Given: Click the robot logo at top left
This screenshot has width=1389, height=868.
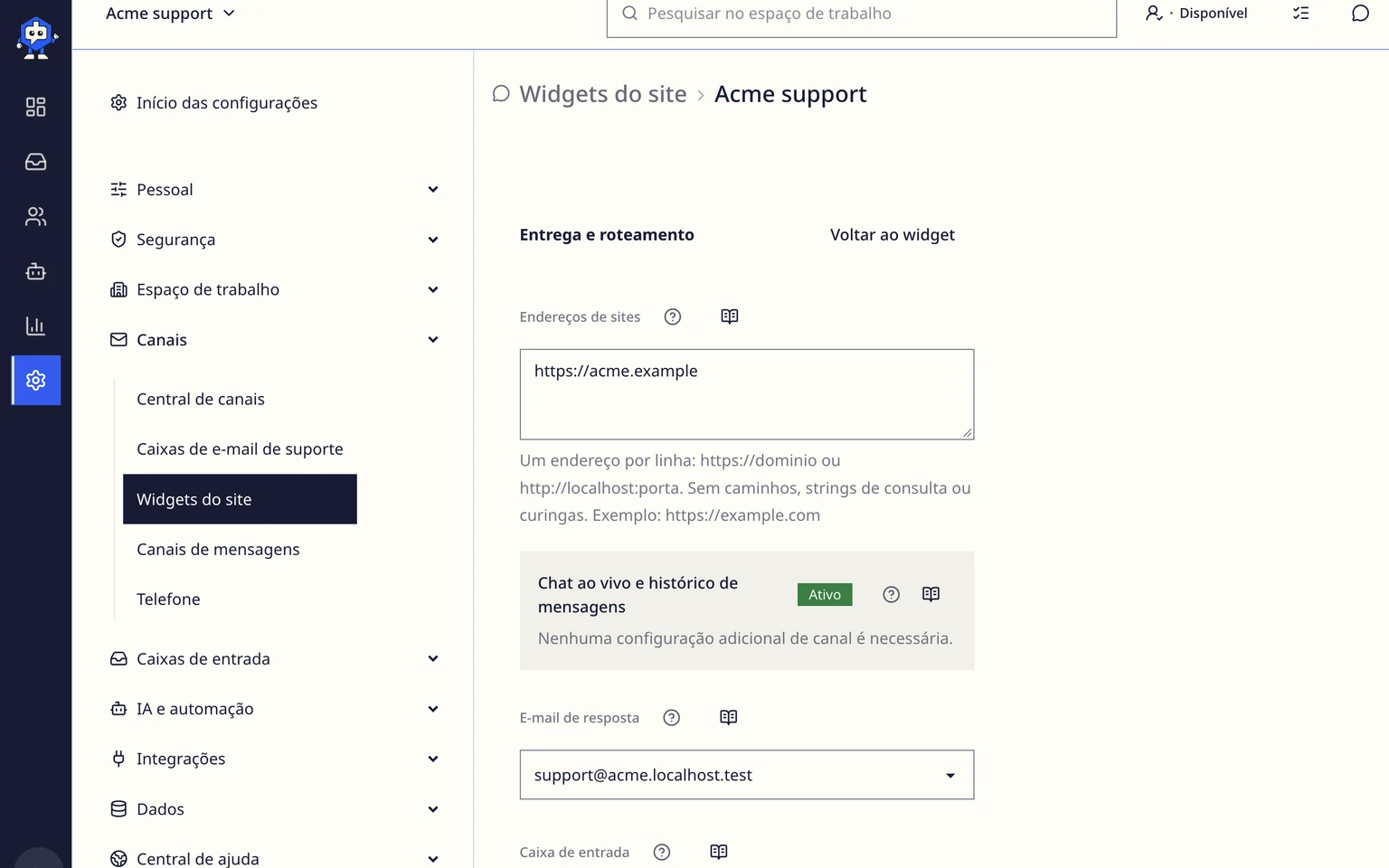Looking at the screenshot, I should click(x=36, y=38).
